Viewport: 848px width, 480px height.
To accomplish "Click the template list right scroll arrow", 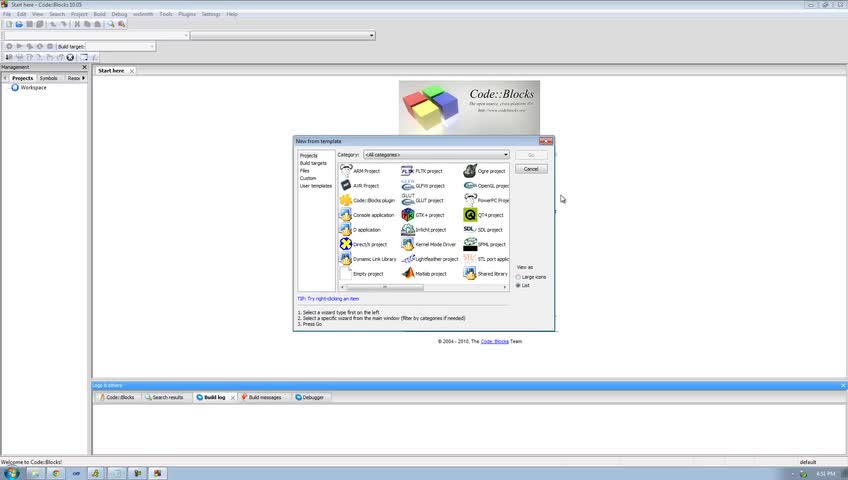I will (505, 287).
